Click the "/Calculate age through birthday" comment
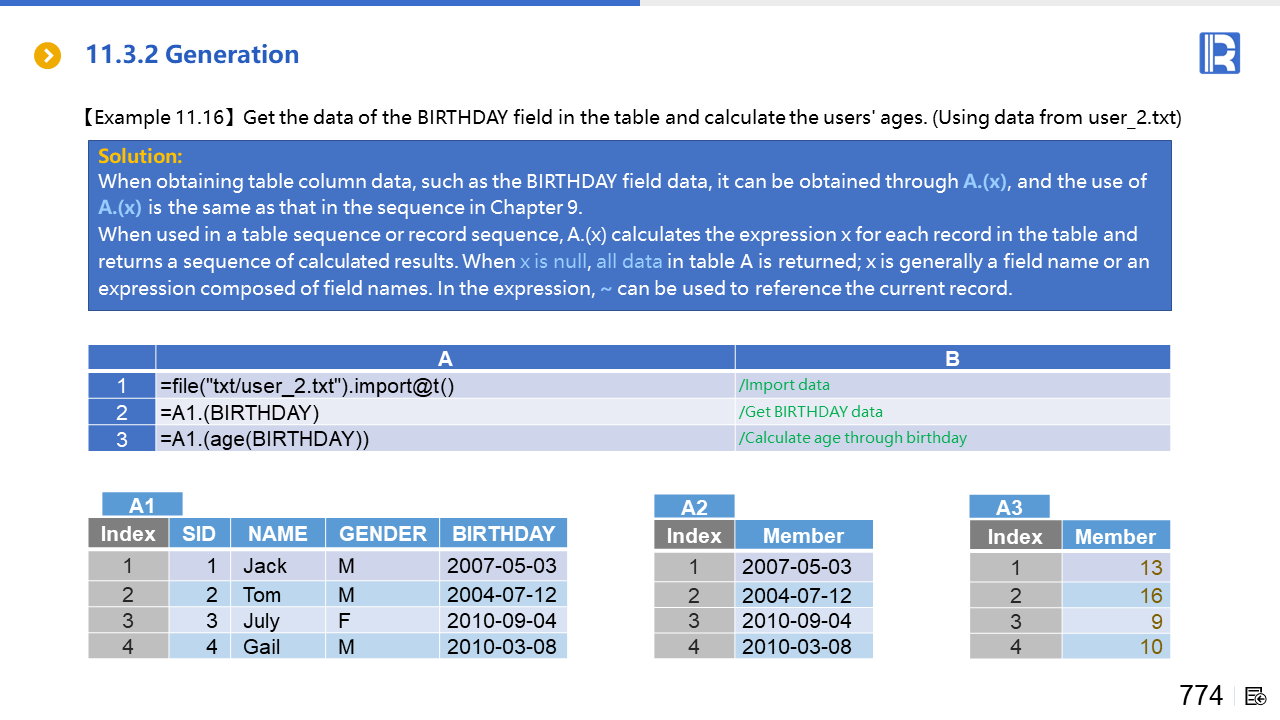 pos(852,438)
